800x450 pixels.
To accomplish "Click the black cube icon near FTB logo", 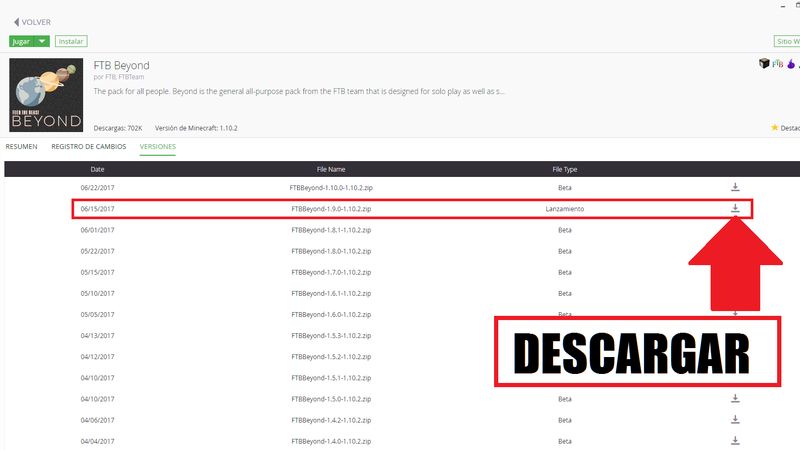I will point(764,63).
